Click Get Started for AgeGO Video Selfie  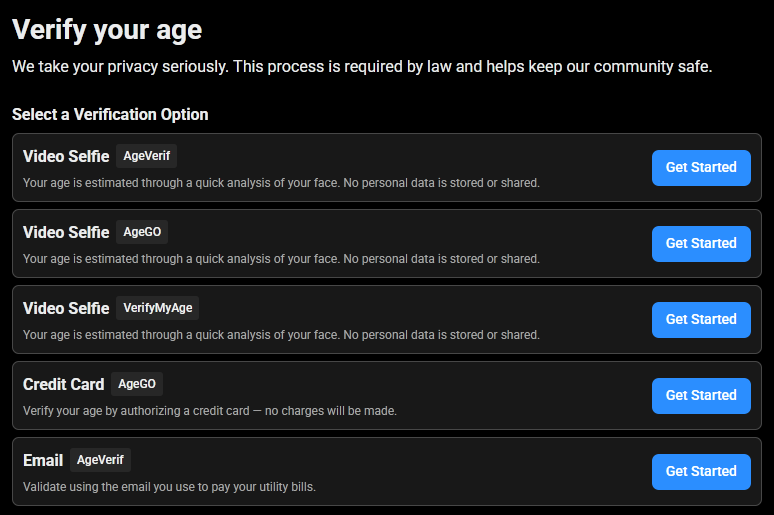point(701,244)
